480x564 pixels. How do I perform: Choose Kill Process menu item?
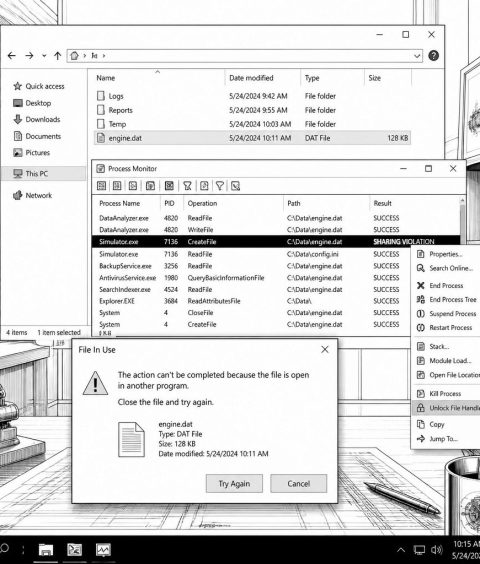(x=446, y=394)
